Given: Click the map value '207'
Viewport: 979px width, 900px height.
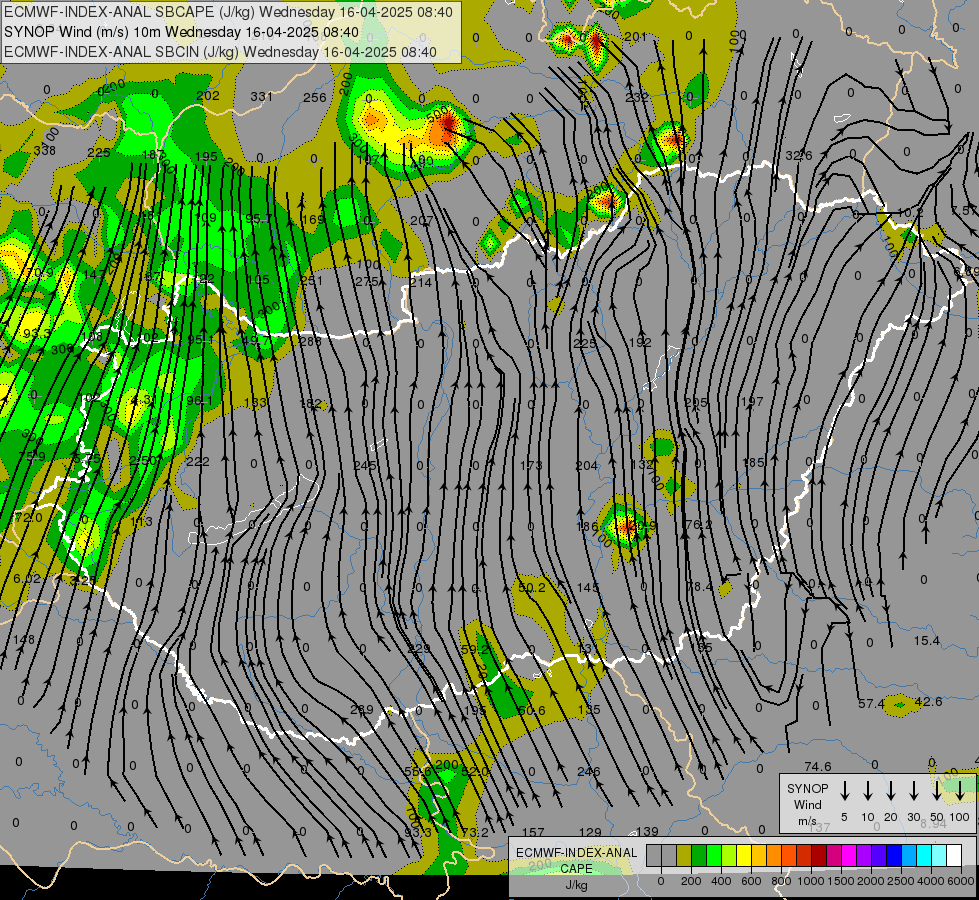Looking at the screenshot, I should tap(421, 220).
